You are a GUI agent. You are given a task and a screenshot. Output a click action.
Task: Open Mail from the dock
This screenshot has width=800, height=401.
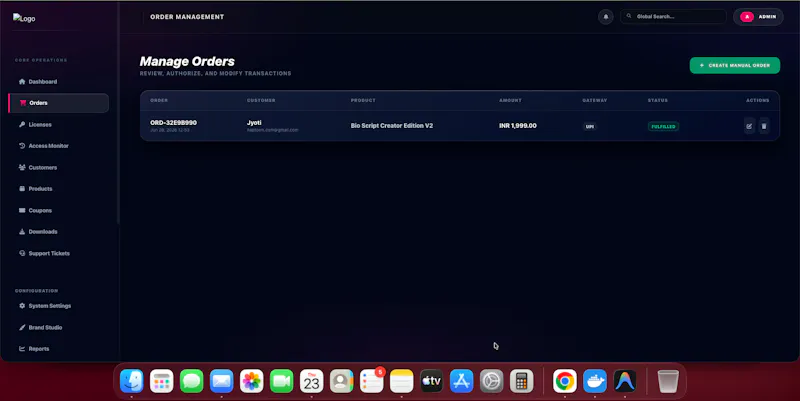221,381
